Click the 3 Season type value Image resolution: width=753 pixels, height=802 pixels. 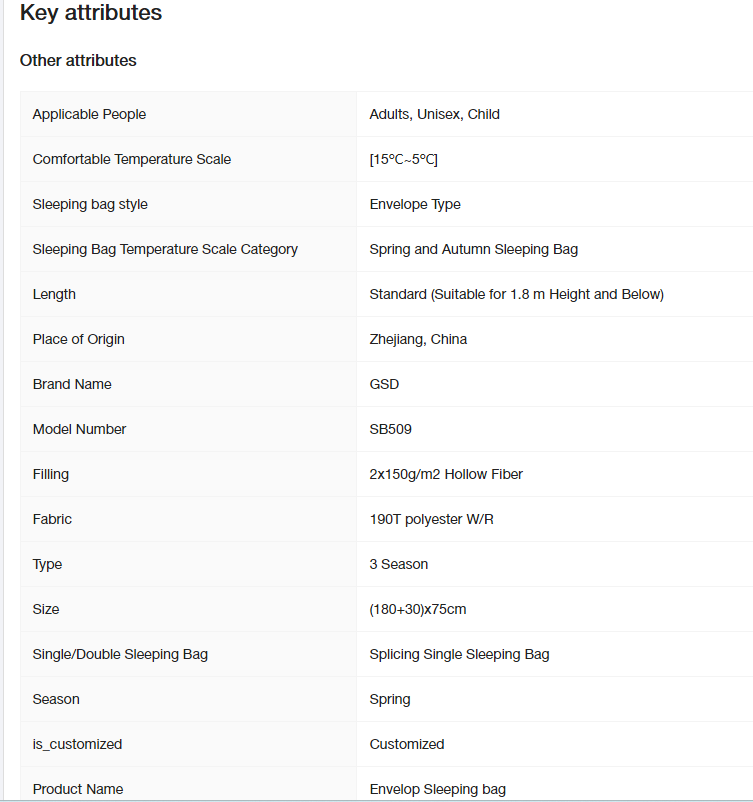398,564
